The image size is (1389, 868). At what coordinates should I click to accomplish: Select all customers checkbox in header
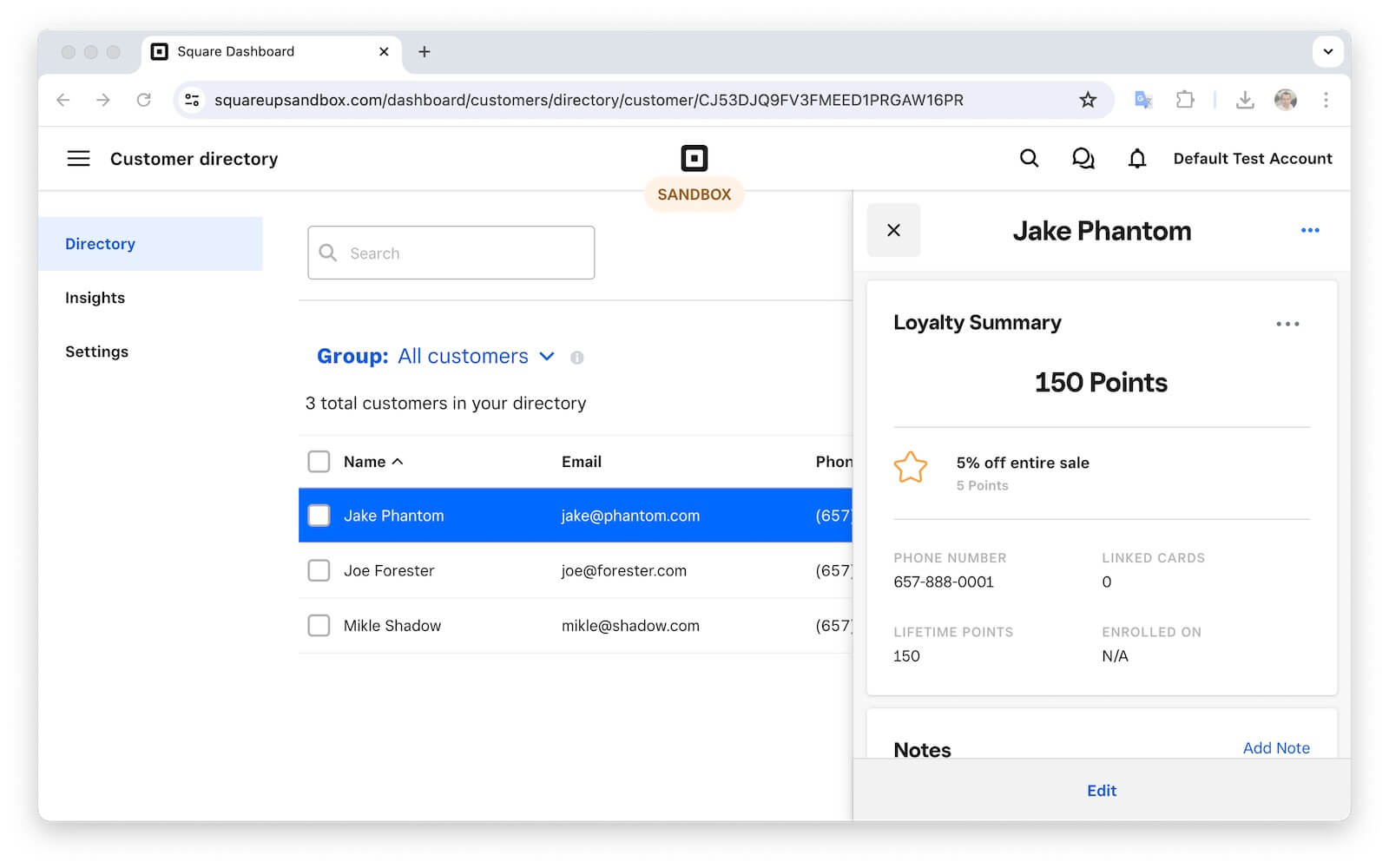[319, 462]
